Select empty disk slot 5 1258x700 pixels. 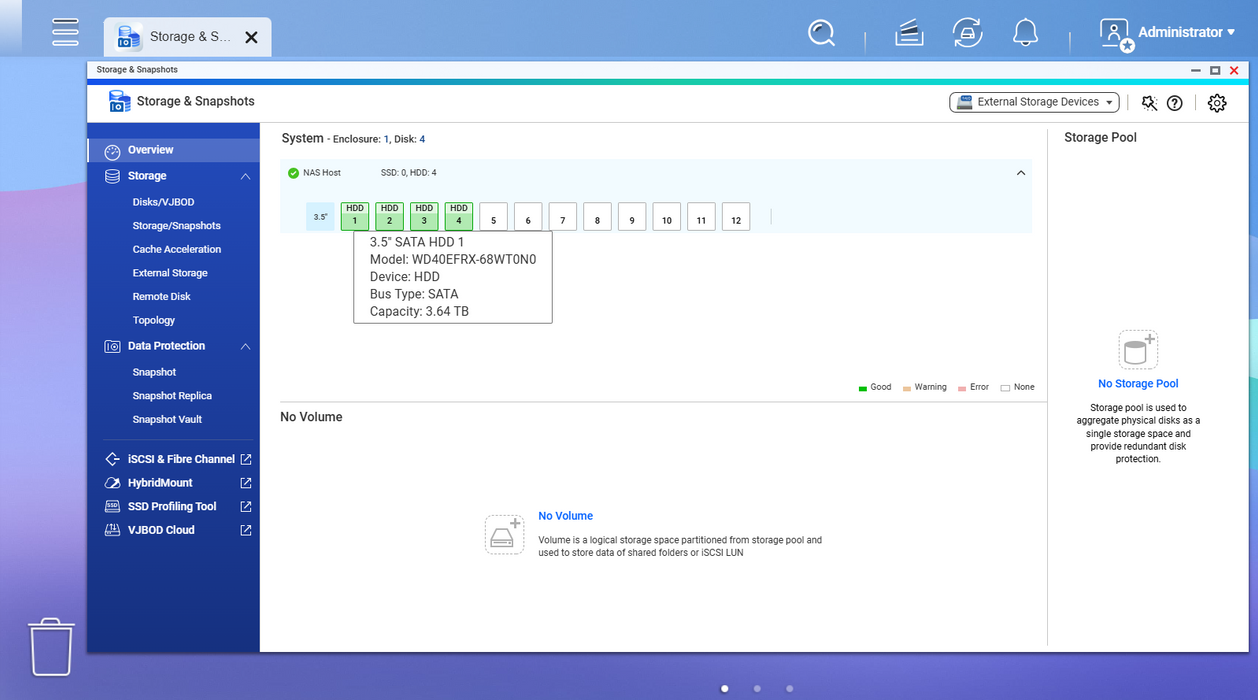tap(493, 216)
